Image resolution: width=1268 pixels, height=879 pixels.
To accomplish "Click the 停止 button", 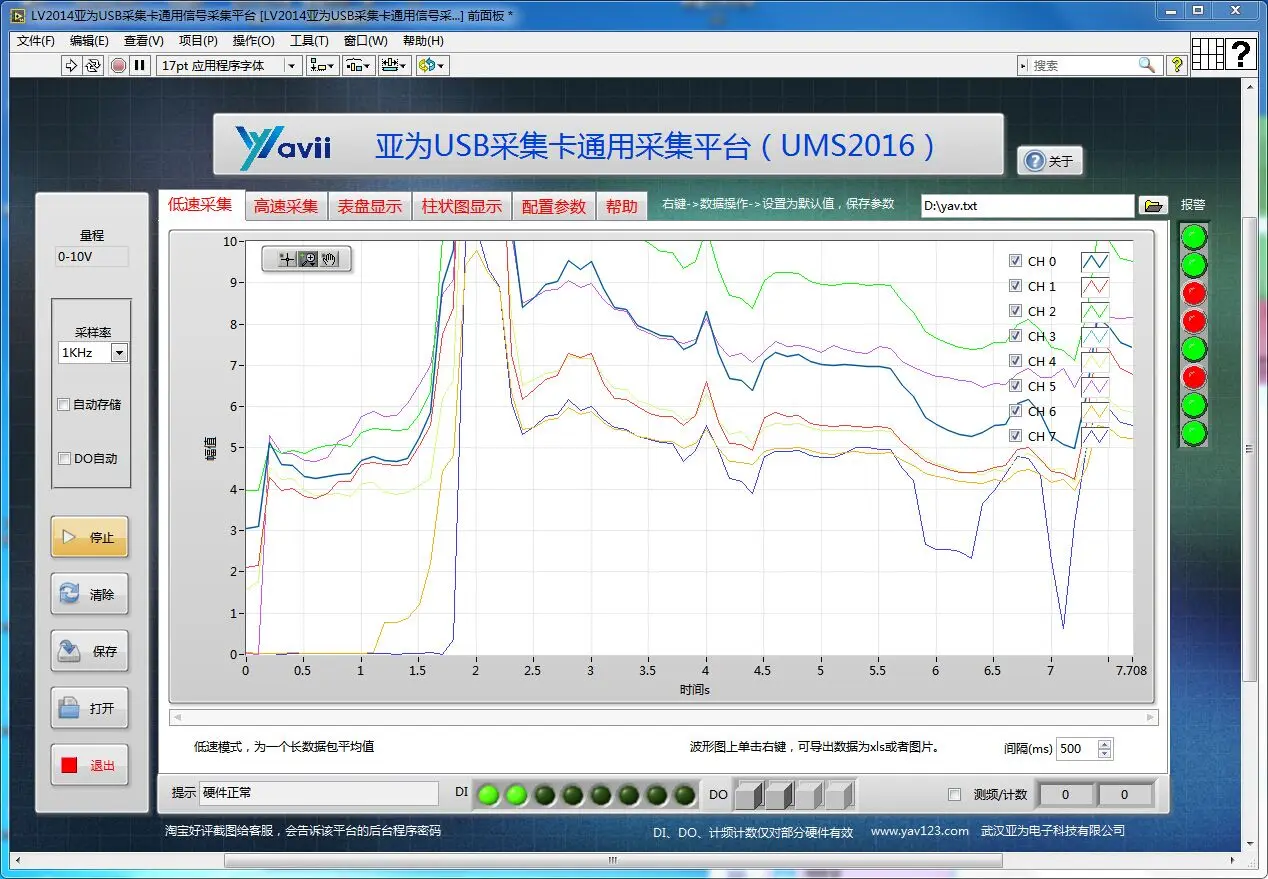I will [x=90, y=537].
